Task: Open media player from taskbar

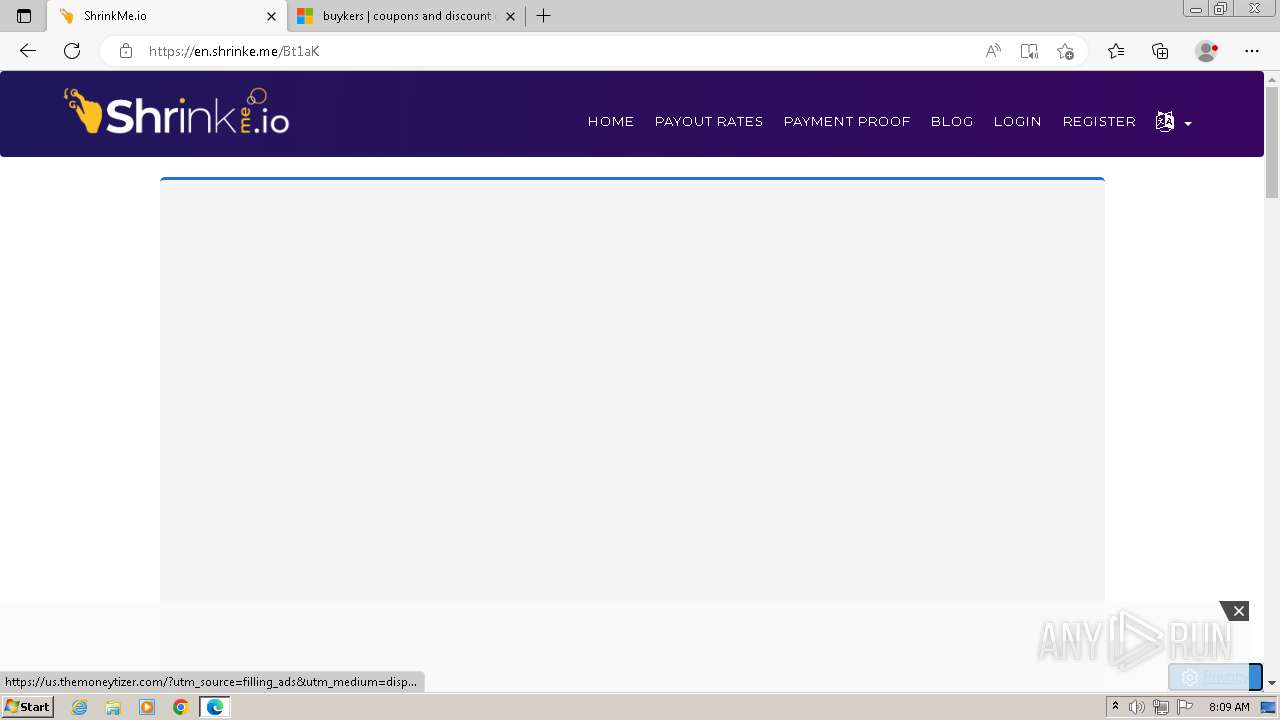Action: [x=147, y=707]
